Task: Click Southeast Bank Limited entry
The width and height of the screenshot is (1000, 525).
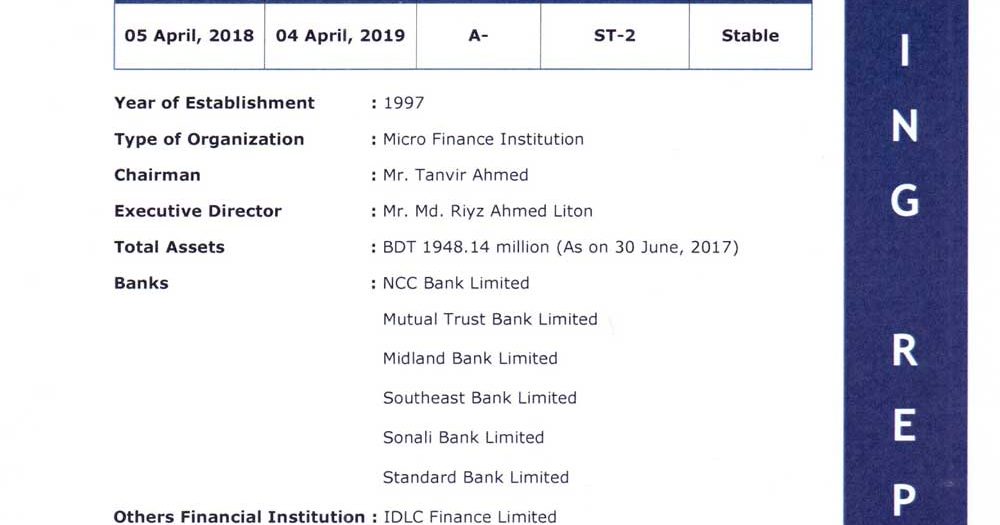Action: coord(480,398)
